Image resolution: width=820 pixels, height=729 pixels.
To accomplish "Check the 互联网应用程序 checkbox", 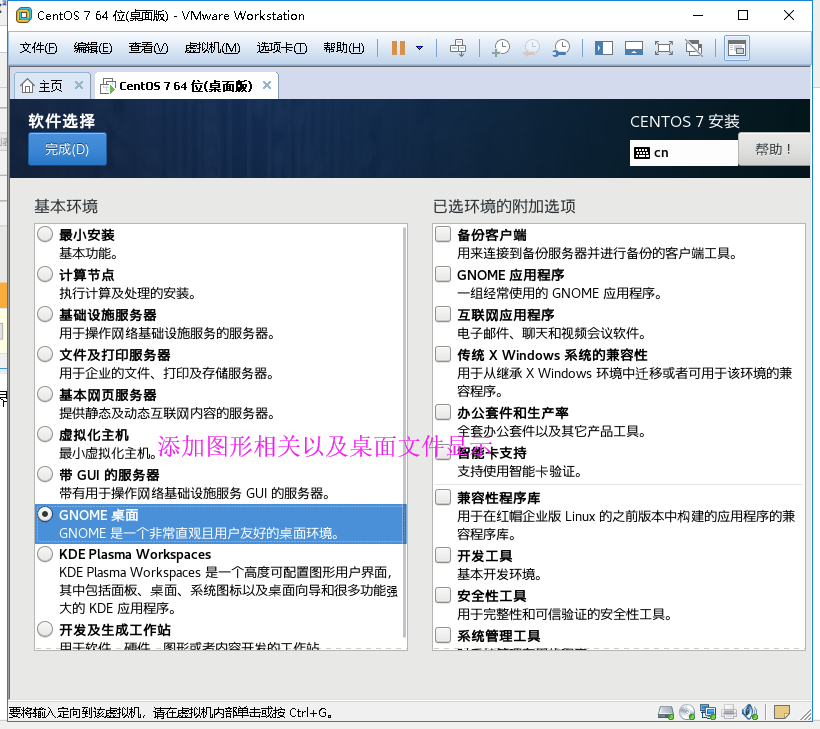I will point(443,314).
